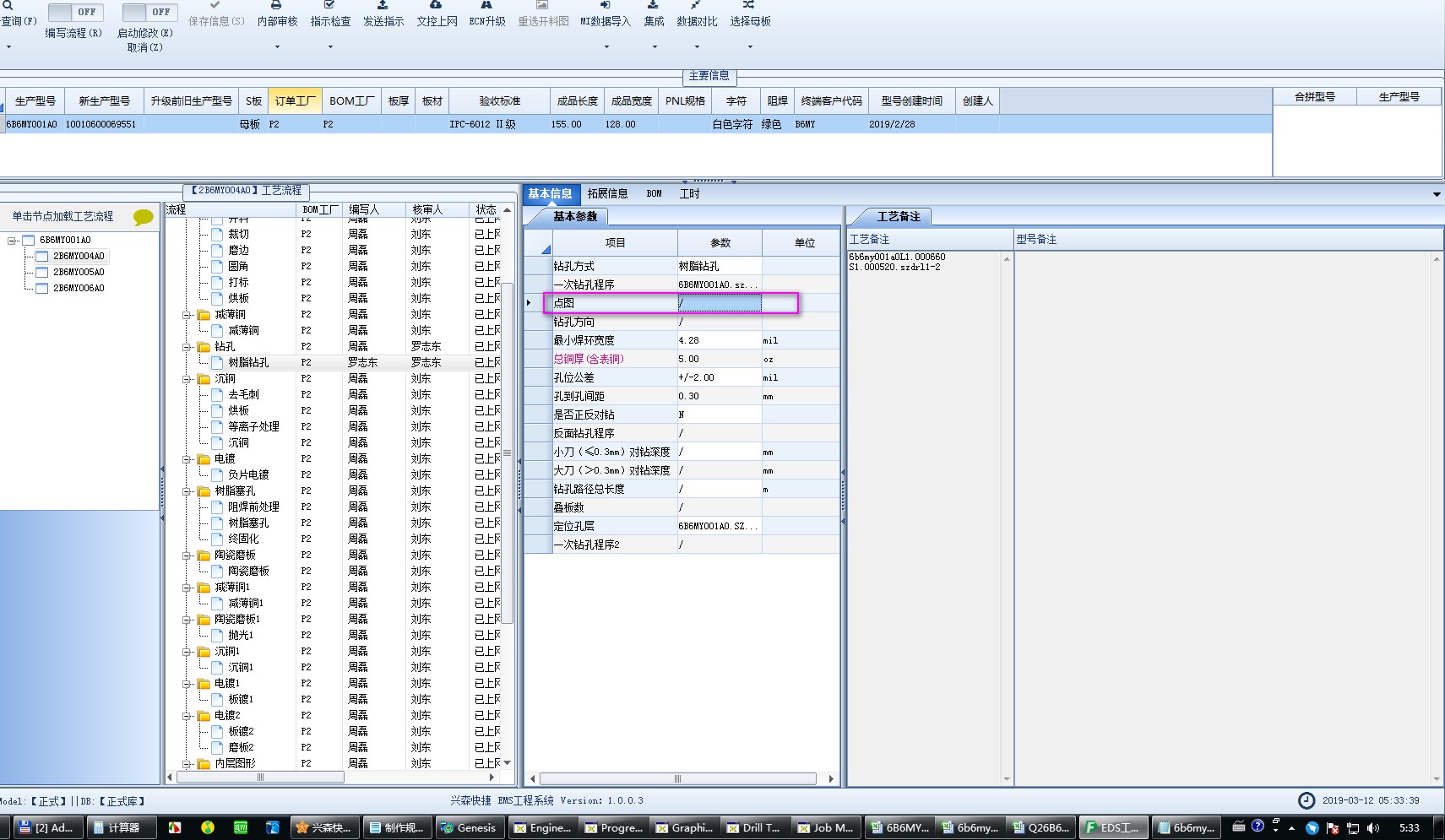Click the blue help icon in tray

click(x=1258, y=826)
